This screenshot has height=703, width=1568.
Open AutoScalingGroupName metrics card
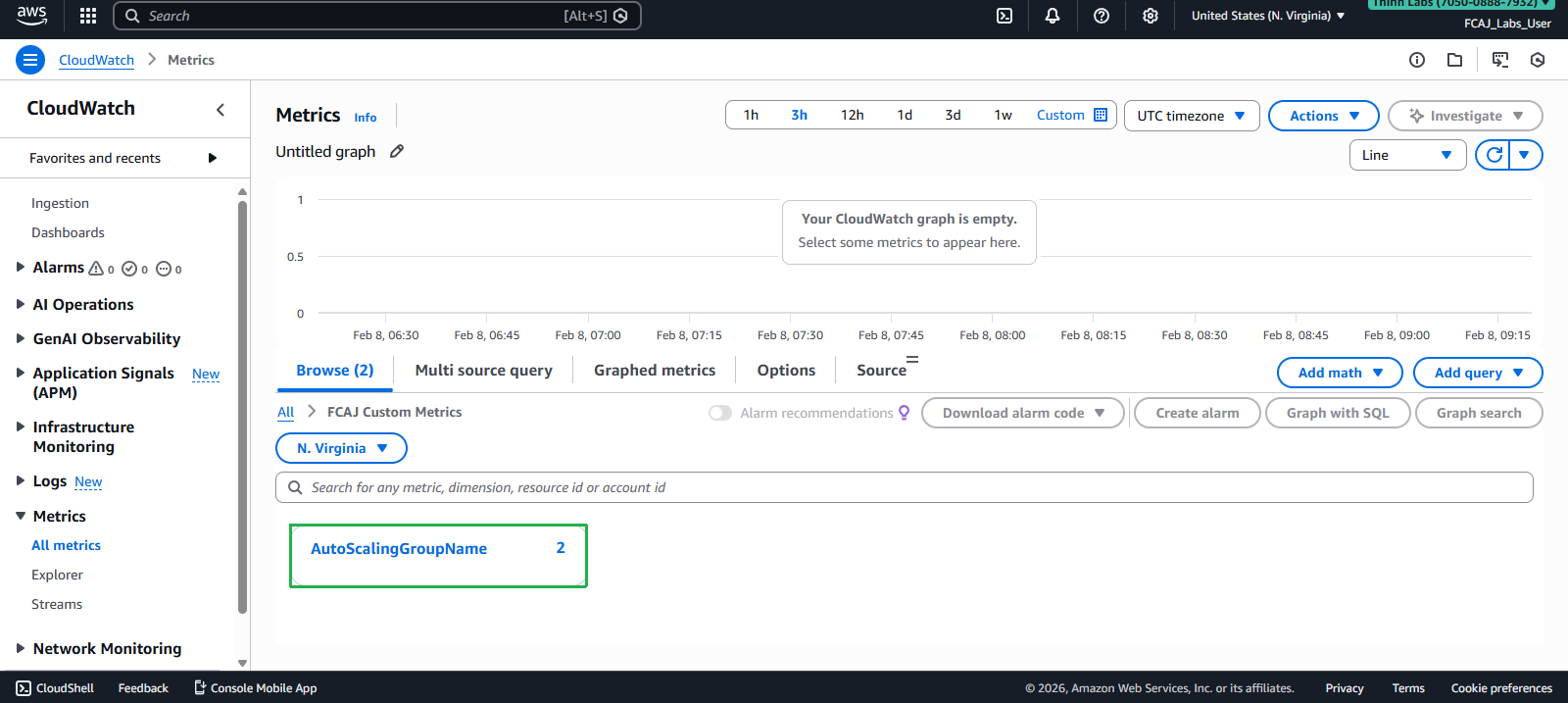point(438,556)
